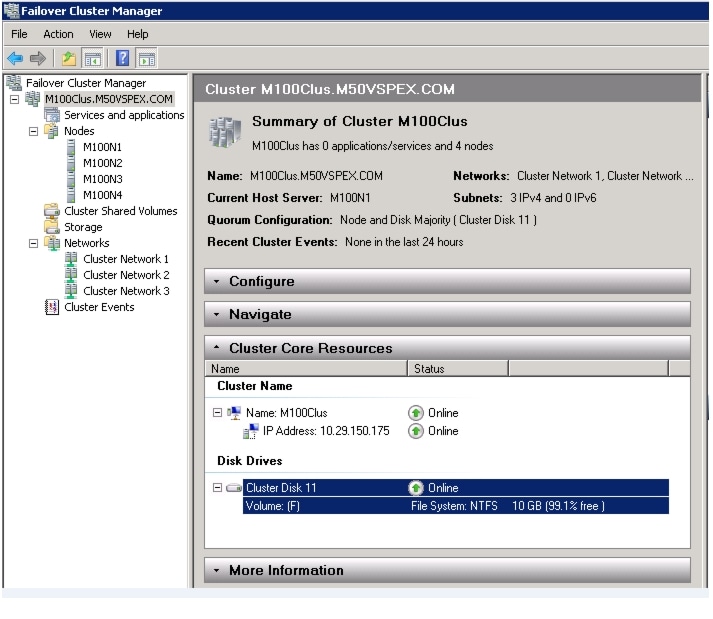Click the Node and Disk Majority quorum value

(x=438, y=220)
